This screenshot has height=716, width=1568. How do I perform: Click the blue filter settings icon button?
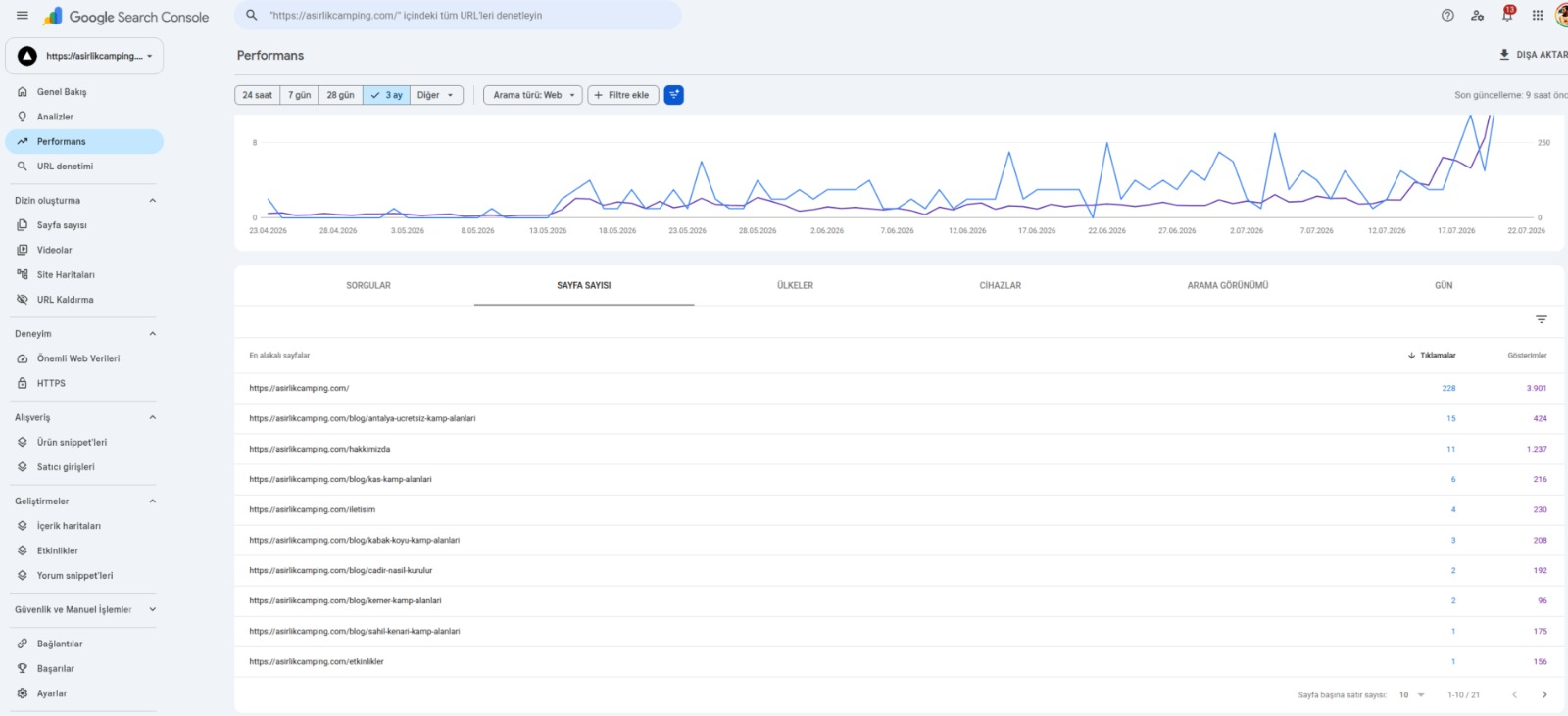(x=674, y=95)
